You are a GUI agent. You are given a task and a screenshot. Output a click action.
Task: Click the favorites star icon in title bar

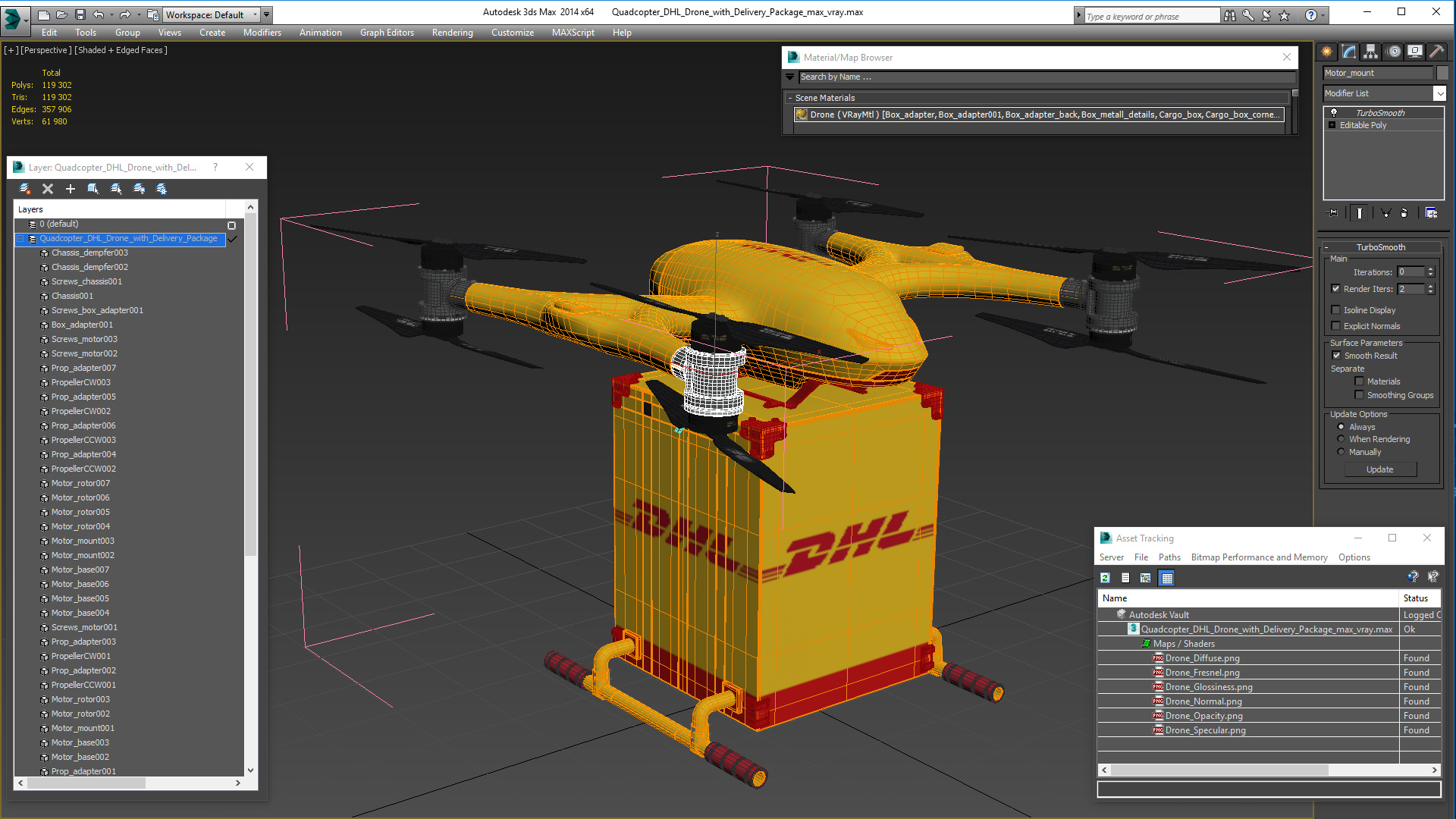point(1284,15)
